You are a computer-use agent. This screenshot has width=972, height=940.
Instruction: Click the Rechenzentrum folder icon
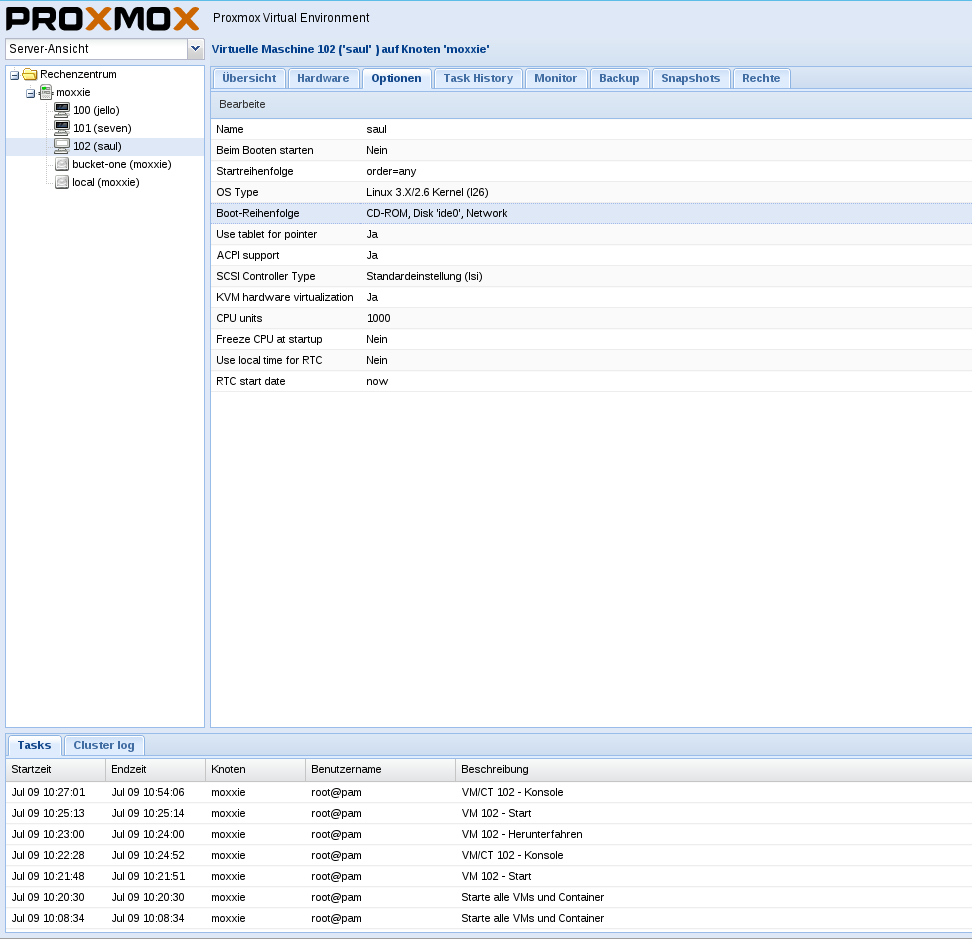pos(30,74)
